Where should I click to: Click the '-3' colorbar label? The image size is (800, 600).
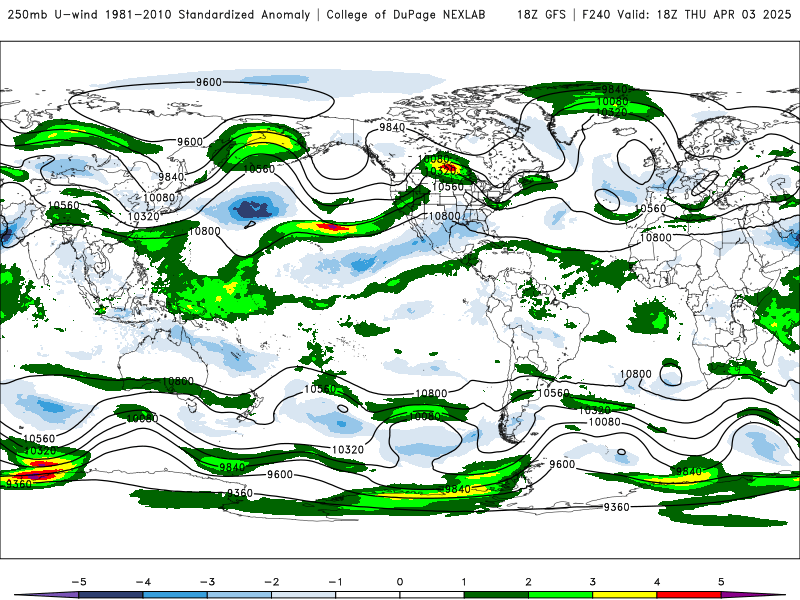(x=207, y=582)
